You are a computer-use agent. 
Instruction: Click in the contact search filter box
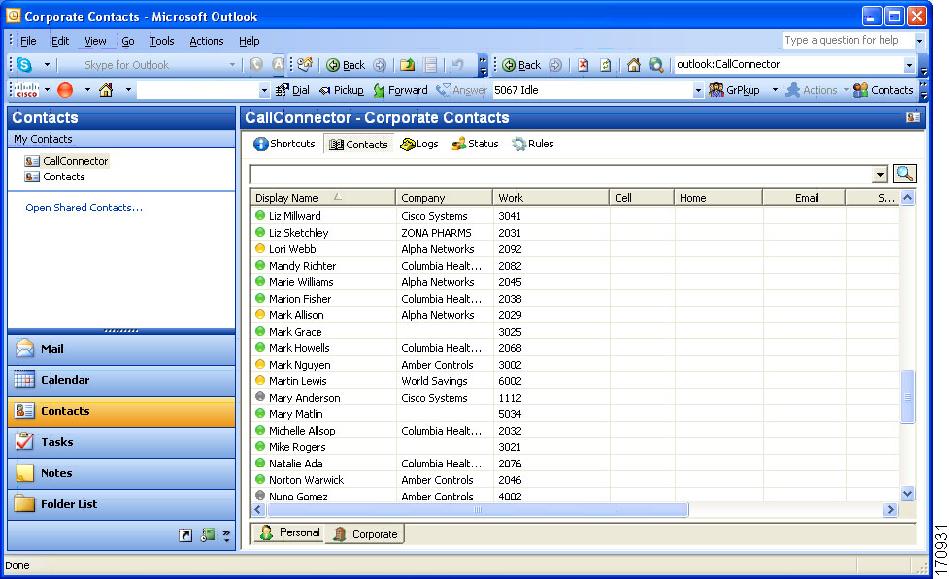click(562, 174)
